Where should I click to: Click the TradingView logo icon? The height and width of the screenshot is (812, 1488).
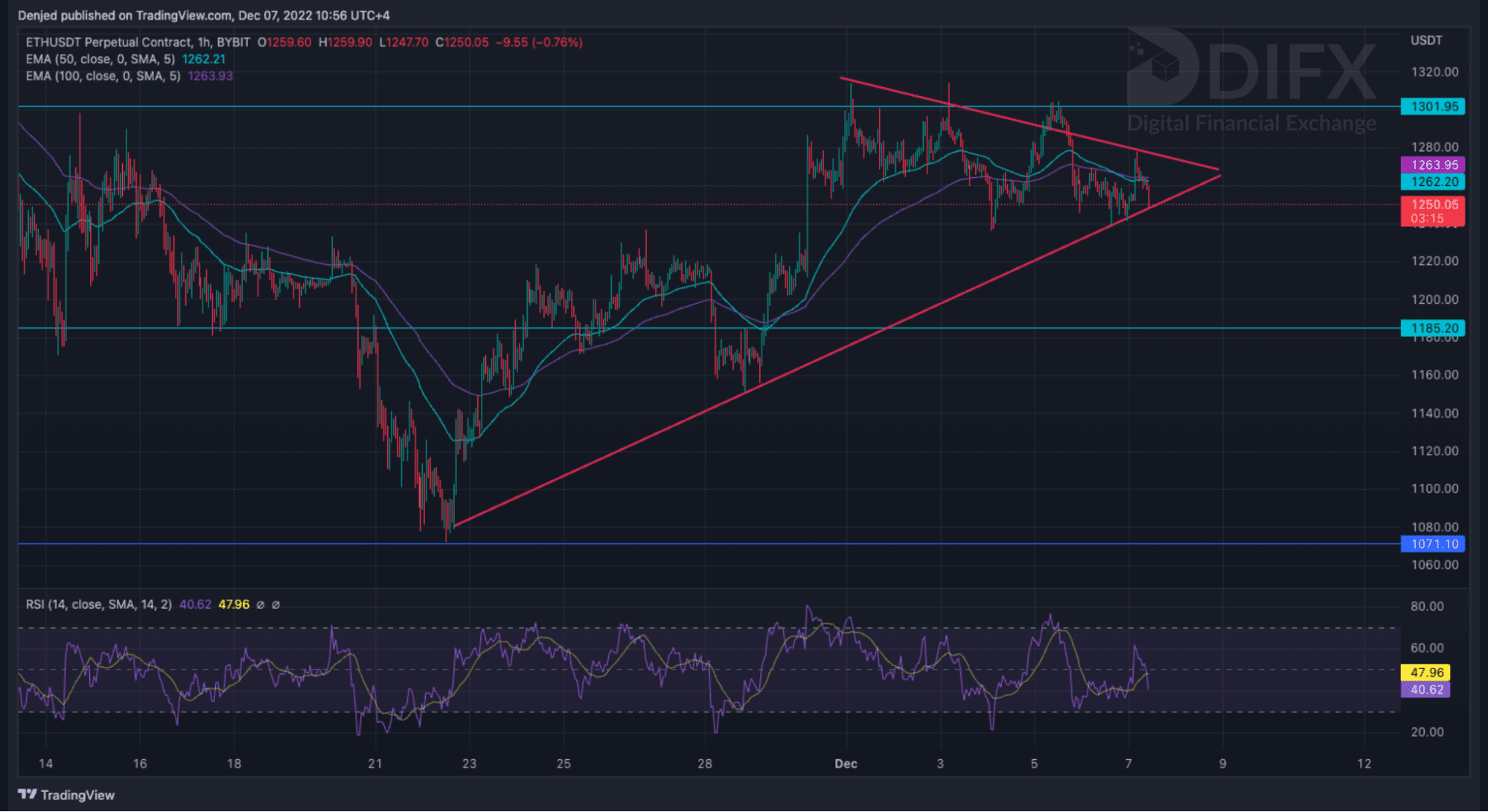[27, 794]
